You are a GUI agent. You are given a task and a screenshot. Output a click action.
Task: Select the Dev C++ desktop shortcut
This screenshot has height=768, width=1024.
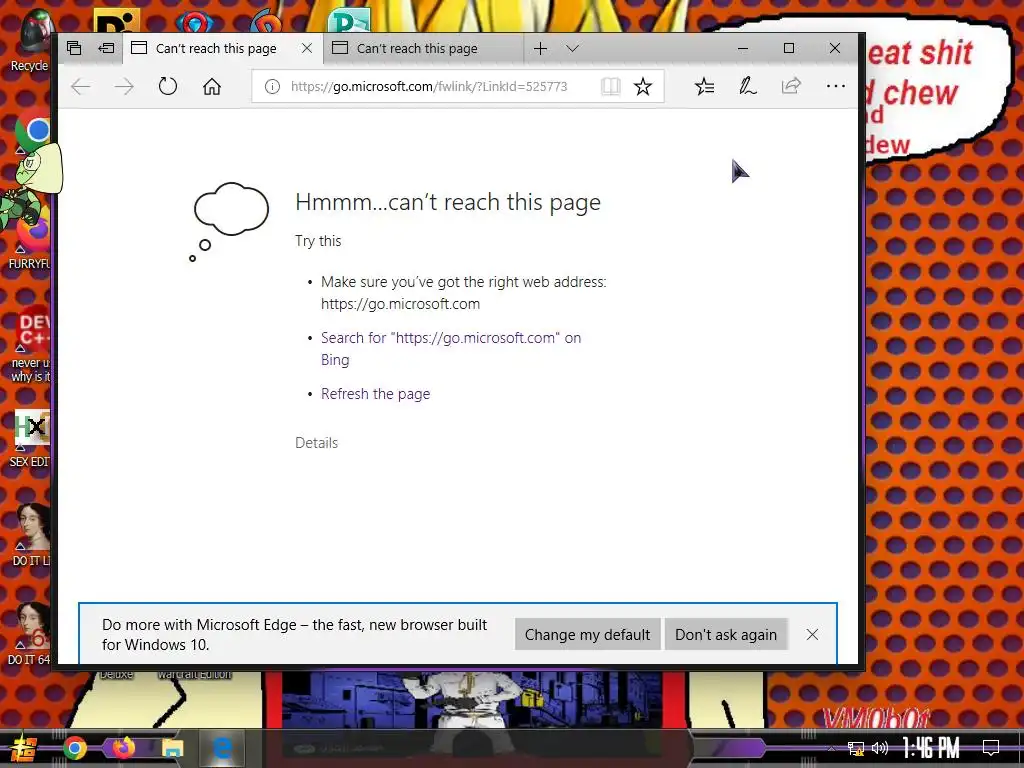pyautogui.click(x=31, y=345)
